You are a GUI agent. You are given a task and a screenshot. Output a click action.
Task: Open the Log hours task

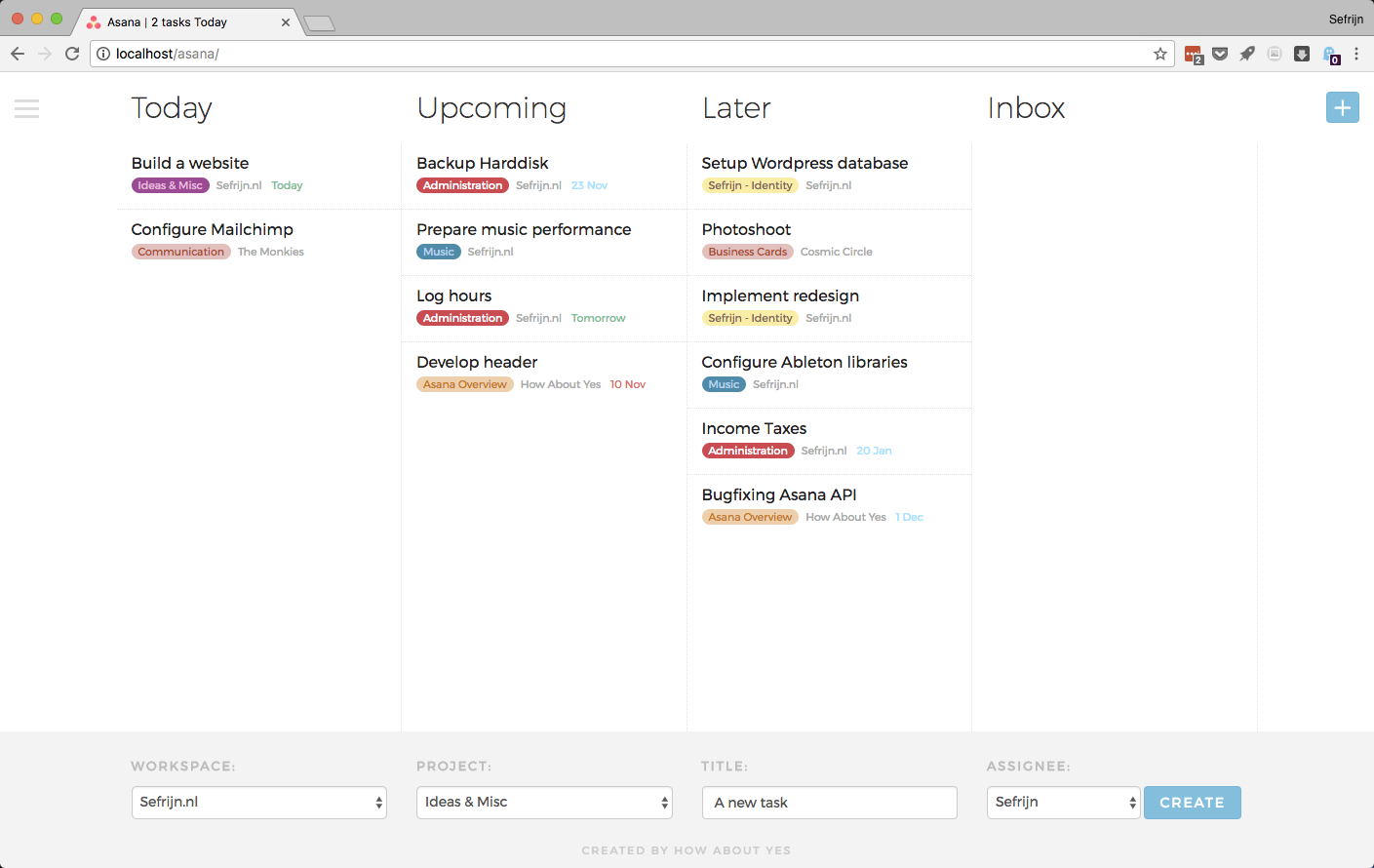[454, 296]
